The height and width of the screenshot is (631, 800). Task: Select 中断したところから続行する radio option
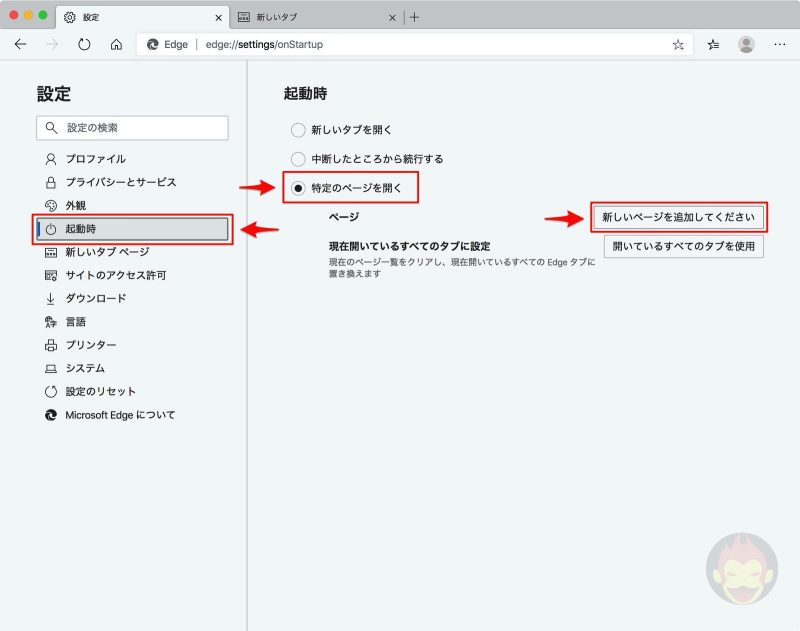(x=297, y=159)
